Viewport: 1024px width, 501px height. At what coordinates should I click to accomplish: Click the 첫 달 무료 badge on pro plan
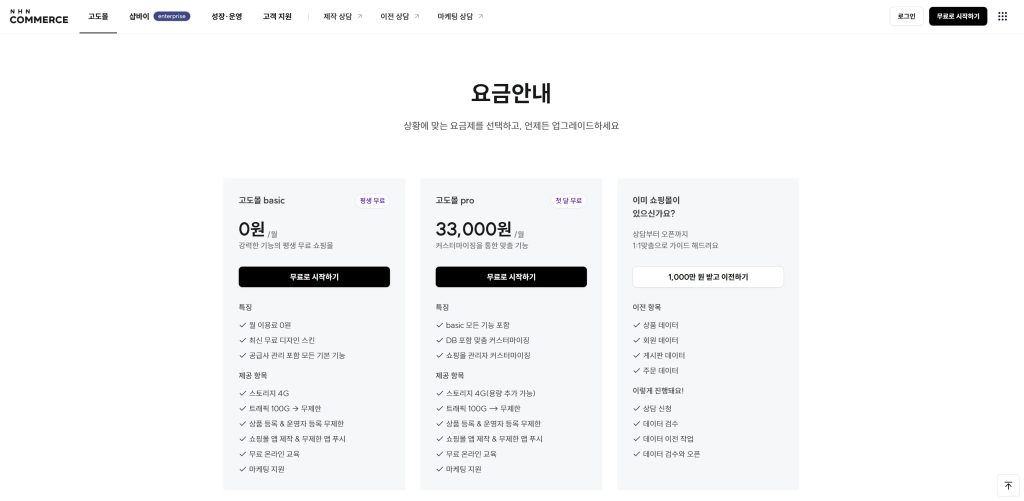(568, 201)
